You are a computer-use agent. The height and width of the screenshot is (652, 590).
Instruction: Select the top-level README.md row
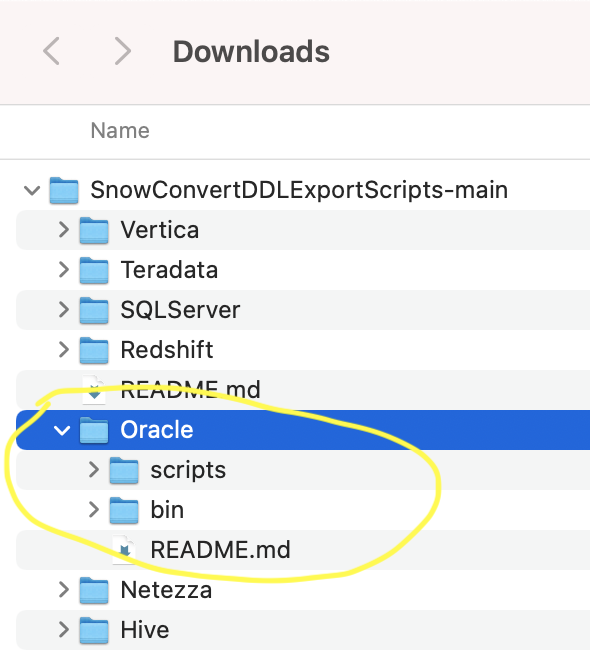(x=303, y=390)
